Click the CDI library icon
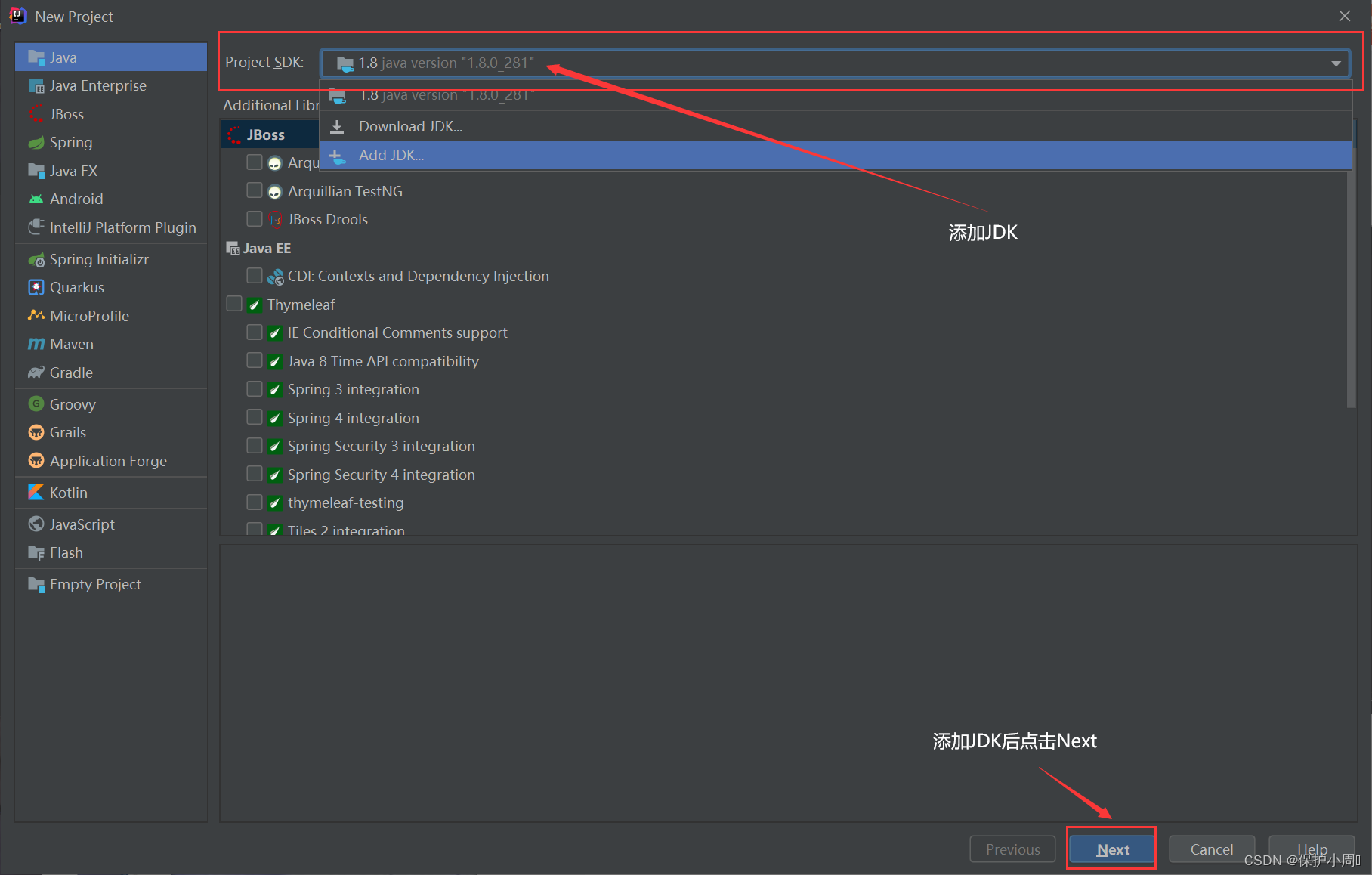This screenshot has height=875, width=1372. [x=275, y=277]
